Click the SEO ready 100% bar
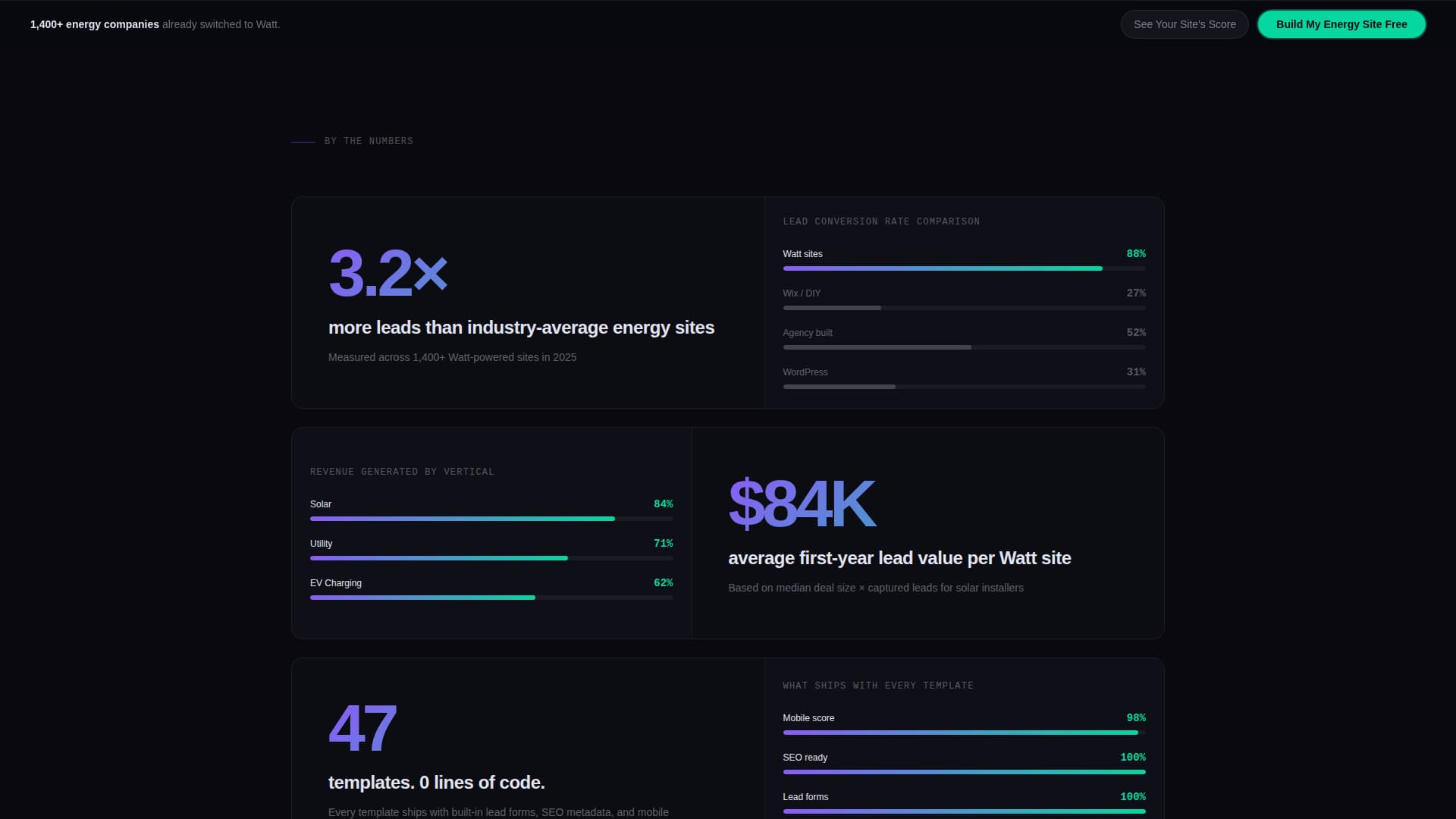The height and width of the screenshot is (819, 1456). click(x=964, y=772)
